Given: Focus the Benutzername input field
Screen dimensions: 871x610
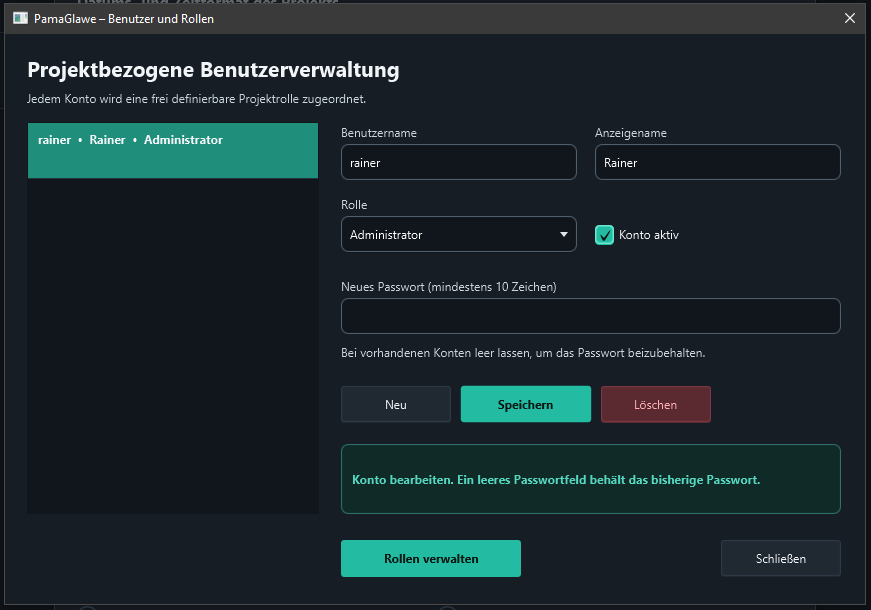Looking at the screenshot, I should click(459, 162).
